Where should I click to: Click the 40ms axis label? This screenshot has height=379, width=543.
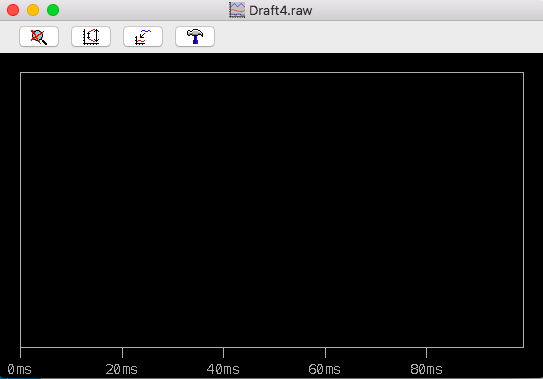tap(223, 369)
